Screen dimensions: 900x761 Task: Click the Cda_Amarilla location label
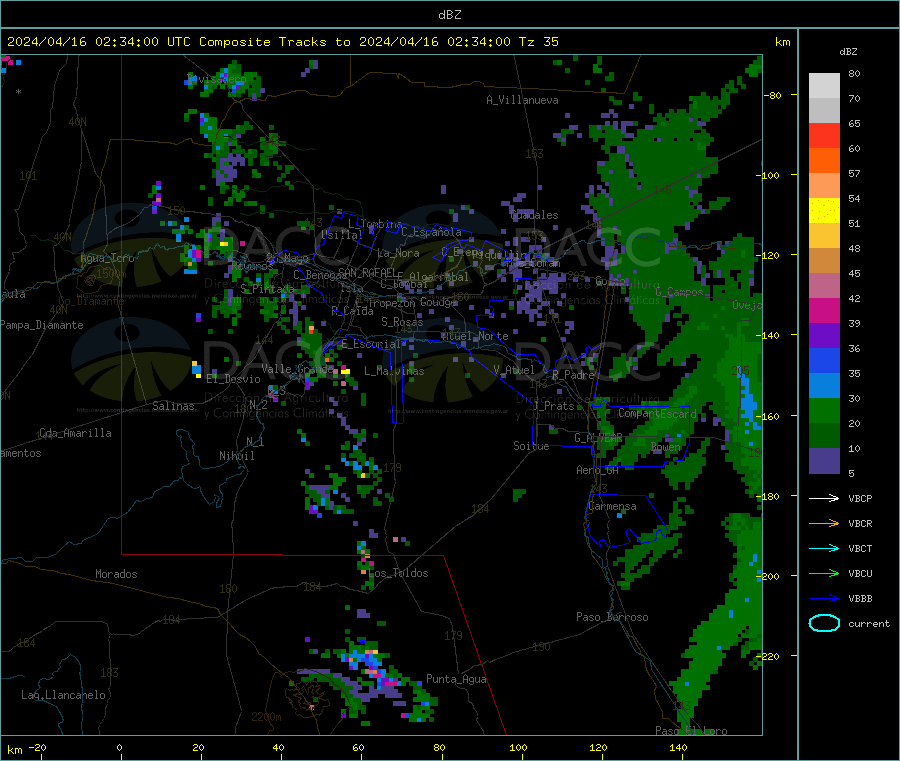(76, 433)
